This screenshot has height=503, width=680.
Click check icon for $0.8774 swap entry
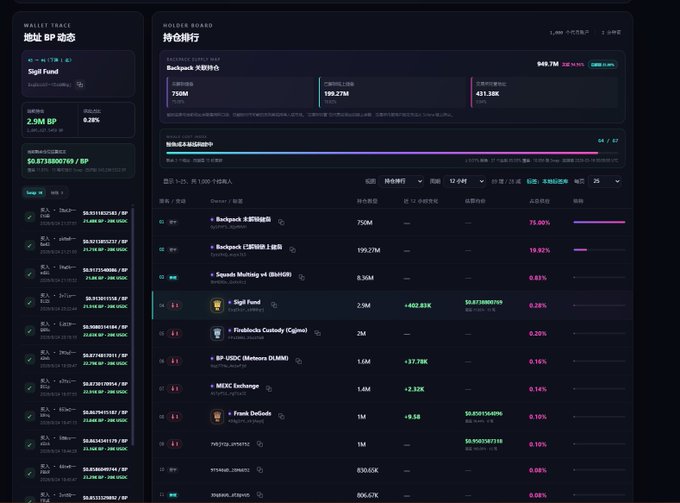click(x=29, y=359)
